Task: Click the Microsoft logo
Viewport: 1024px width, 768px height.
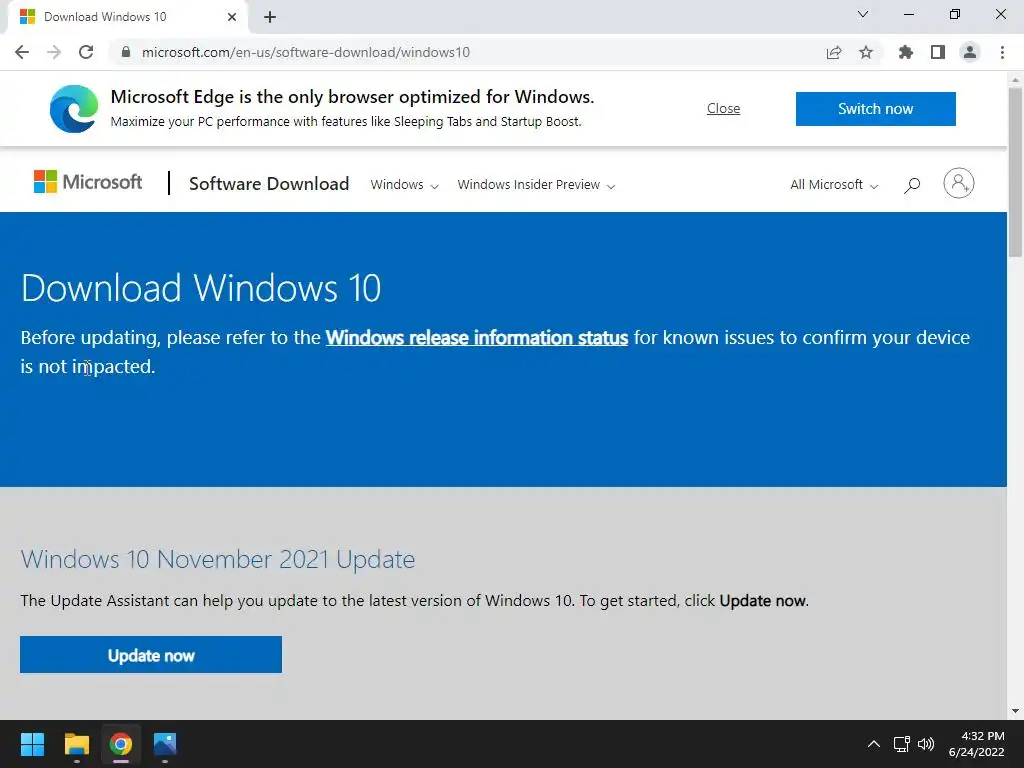Action: [x=88, y=182]
